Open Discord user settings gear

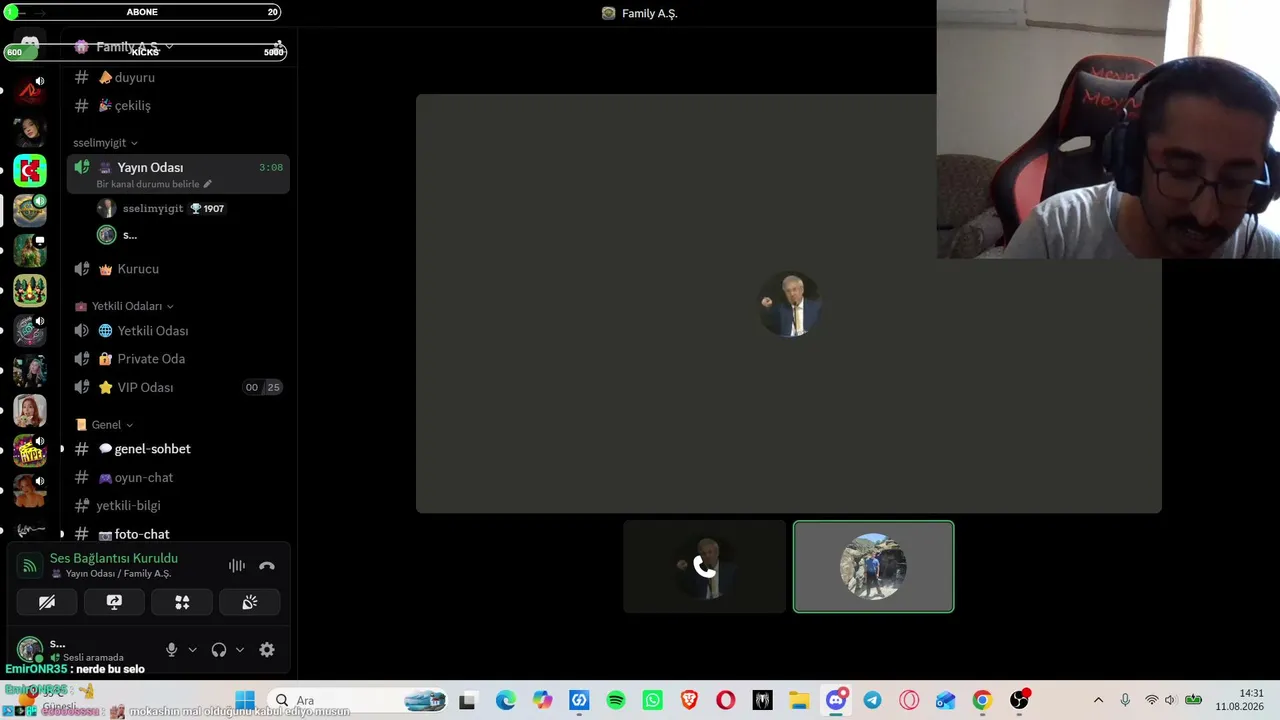point(267,650)
